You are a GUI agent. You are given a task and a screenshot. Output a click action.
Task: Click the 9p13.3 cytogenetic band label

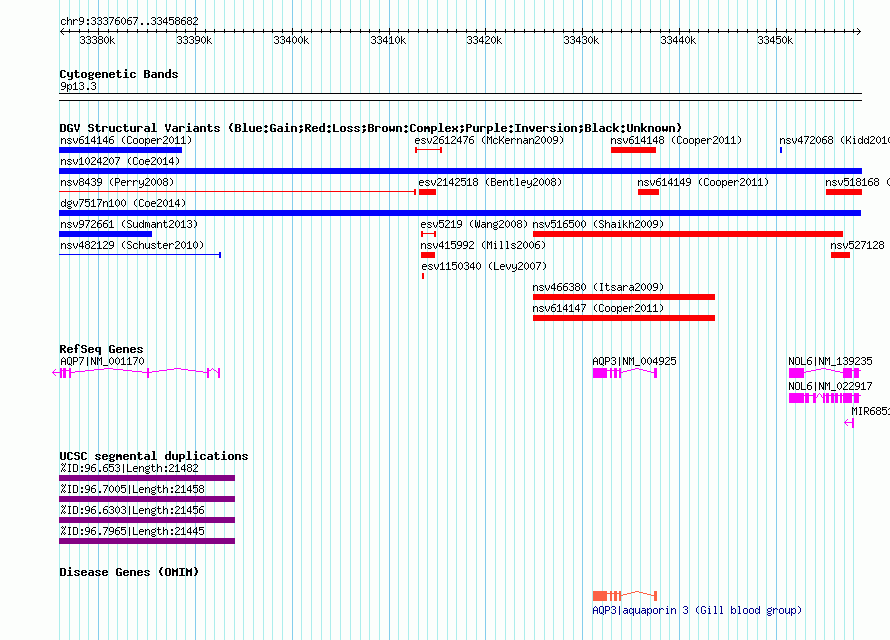click(78, 86)
